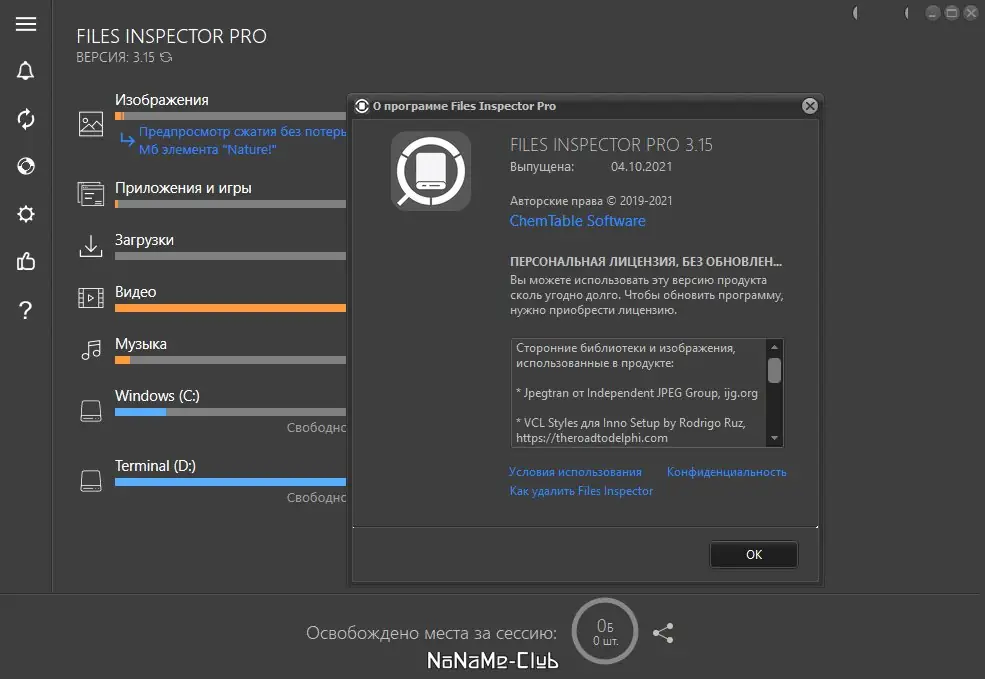Click the thumbs-up feedback icon
Image resolution: width=985 pixels, height=679 pixels.
coord(26,262)
